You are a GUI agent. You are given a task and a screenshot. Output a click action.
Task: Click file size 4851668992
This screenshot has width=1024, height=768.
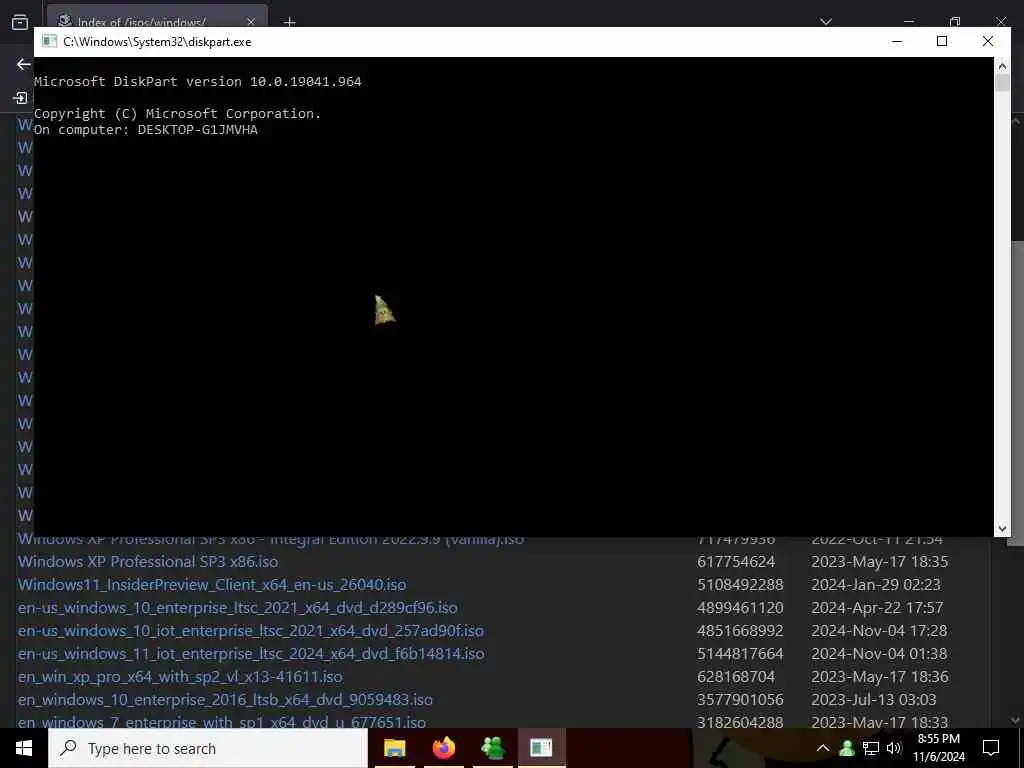point(740,630)
